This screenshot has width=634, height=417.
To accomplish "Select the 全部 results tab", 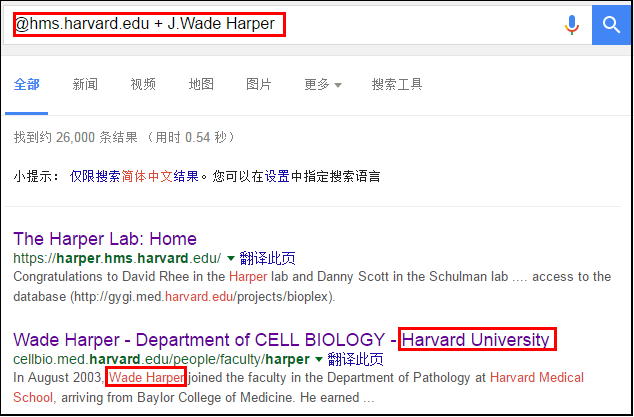I will pos(27,84).
